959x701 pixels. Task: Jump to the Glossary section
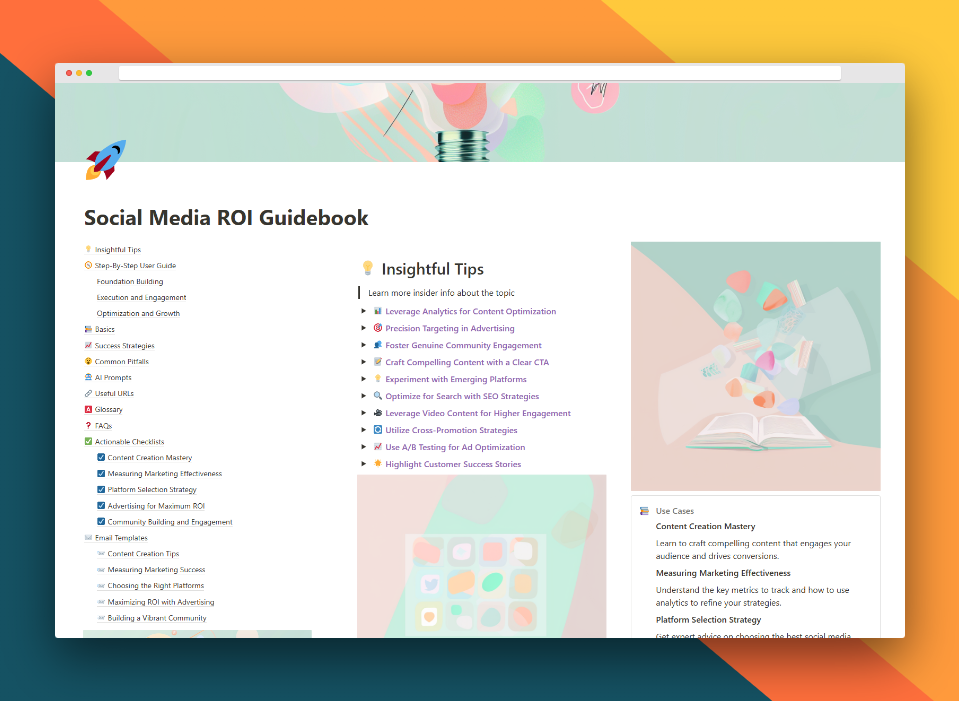click(x=108, y=409)
